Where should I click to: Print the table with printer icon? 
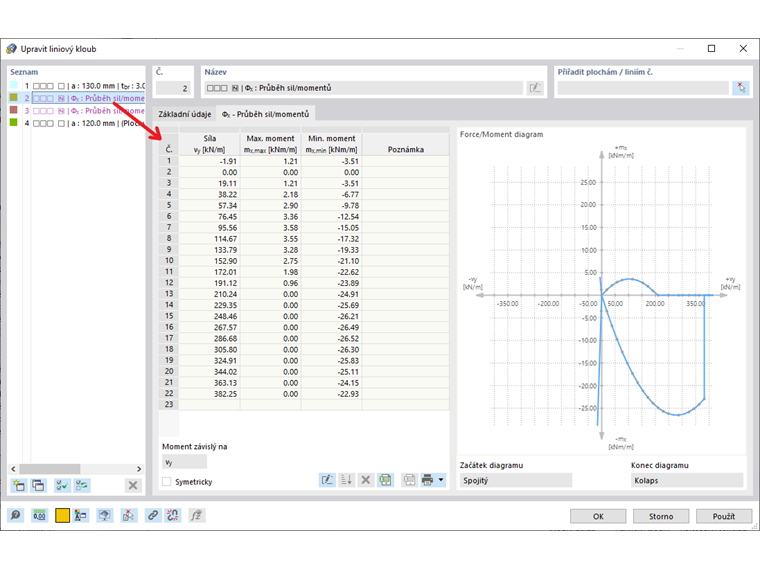[x=428, y=480]
